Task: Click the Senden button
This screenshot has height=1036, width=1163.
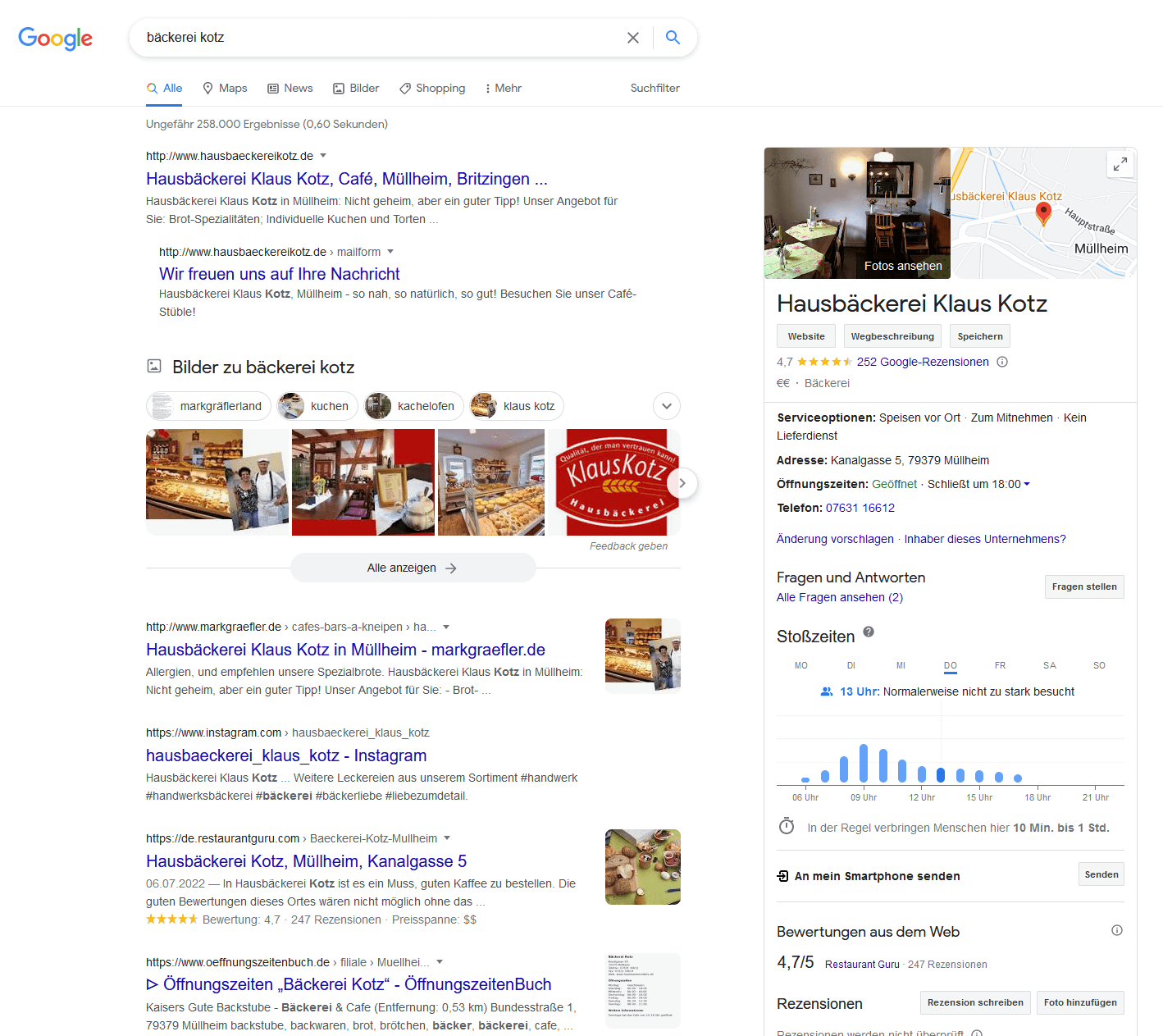Action: pyautogui.click(x=1101, y=874)
